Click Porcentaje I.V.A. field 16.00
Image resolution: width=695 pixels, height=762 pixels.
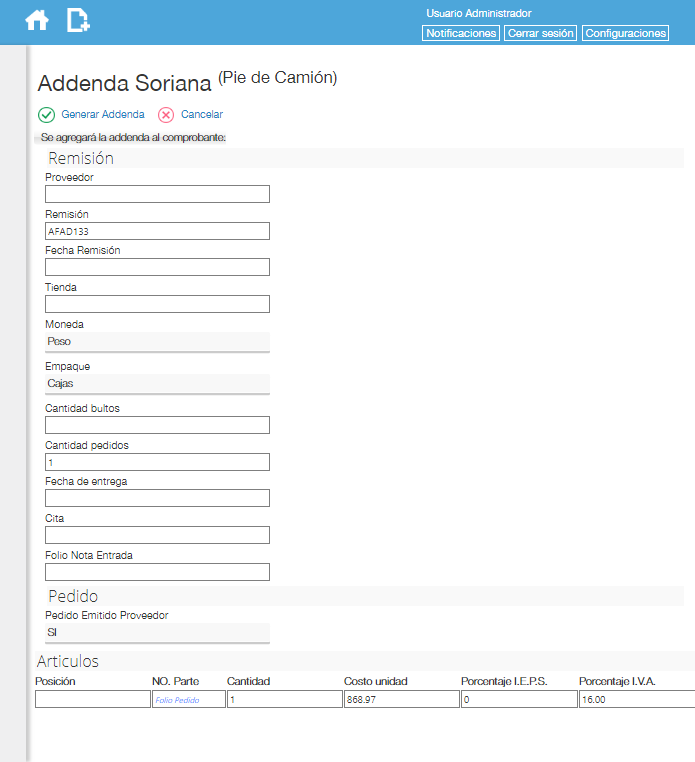(637, 699)
